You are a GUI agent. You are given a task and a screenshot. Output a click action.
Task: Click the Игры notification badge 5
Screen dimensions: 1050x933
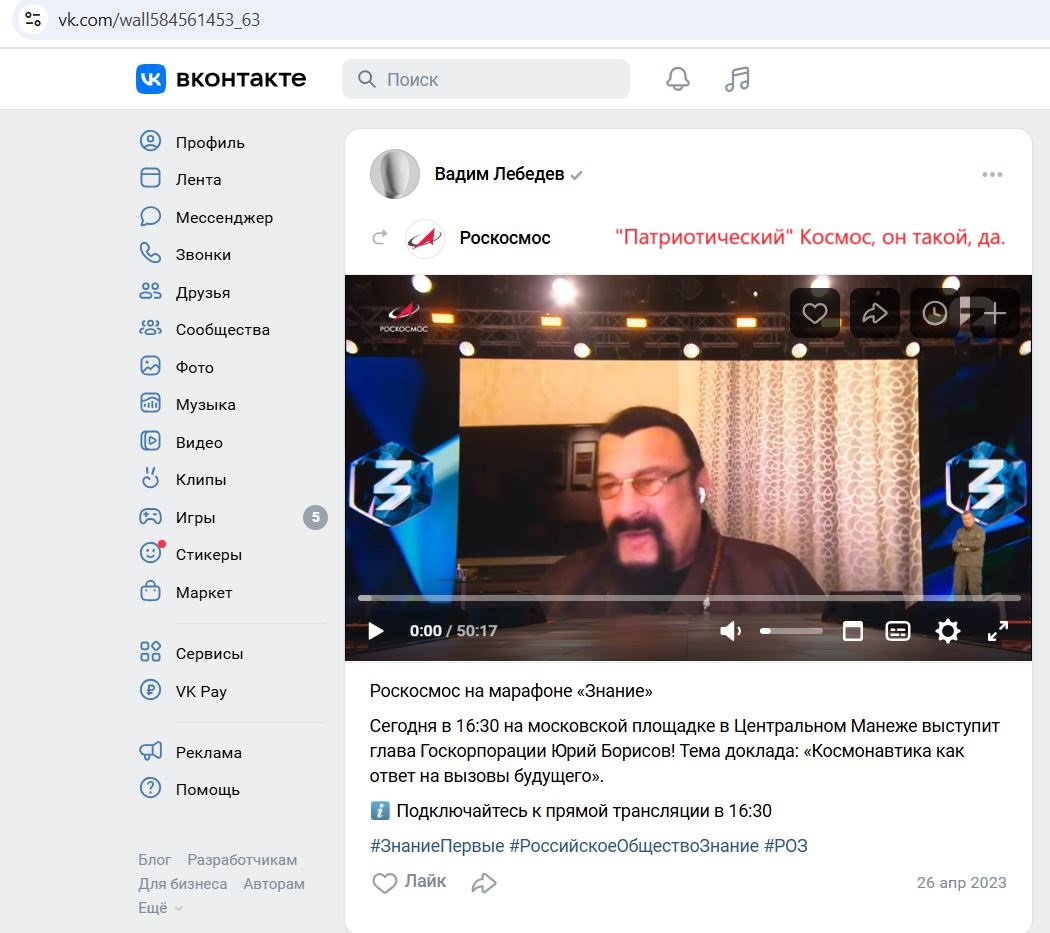[x=315, y=517]
